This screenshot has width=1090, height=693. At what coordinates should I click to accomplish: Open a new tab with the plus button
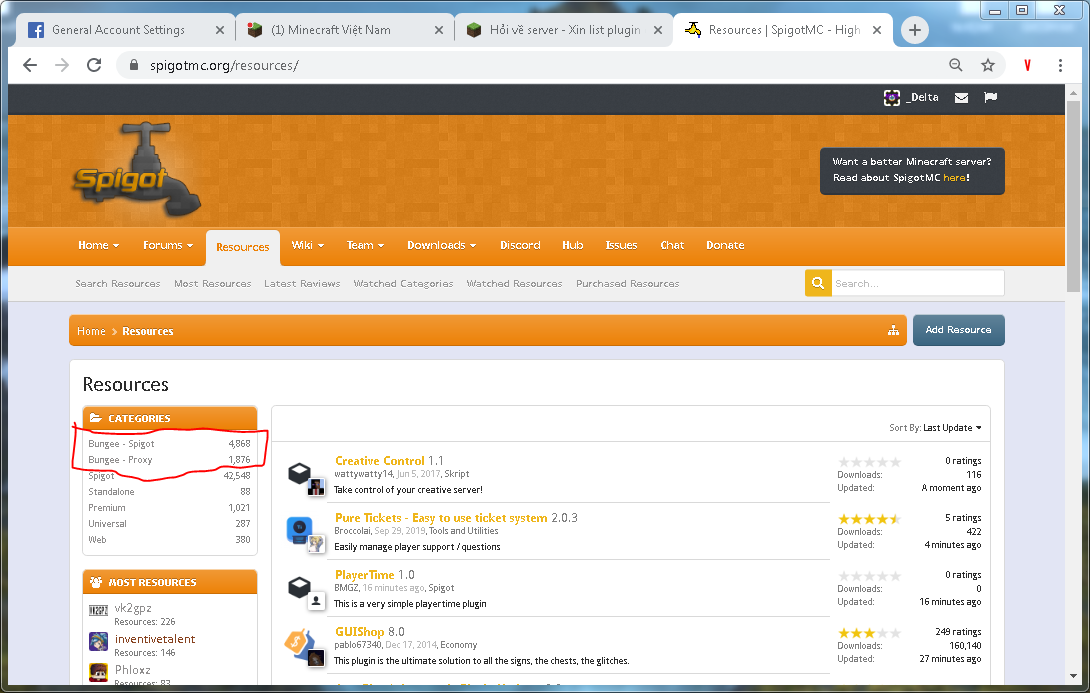click(915, 30)
